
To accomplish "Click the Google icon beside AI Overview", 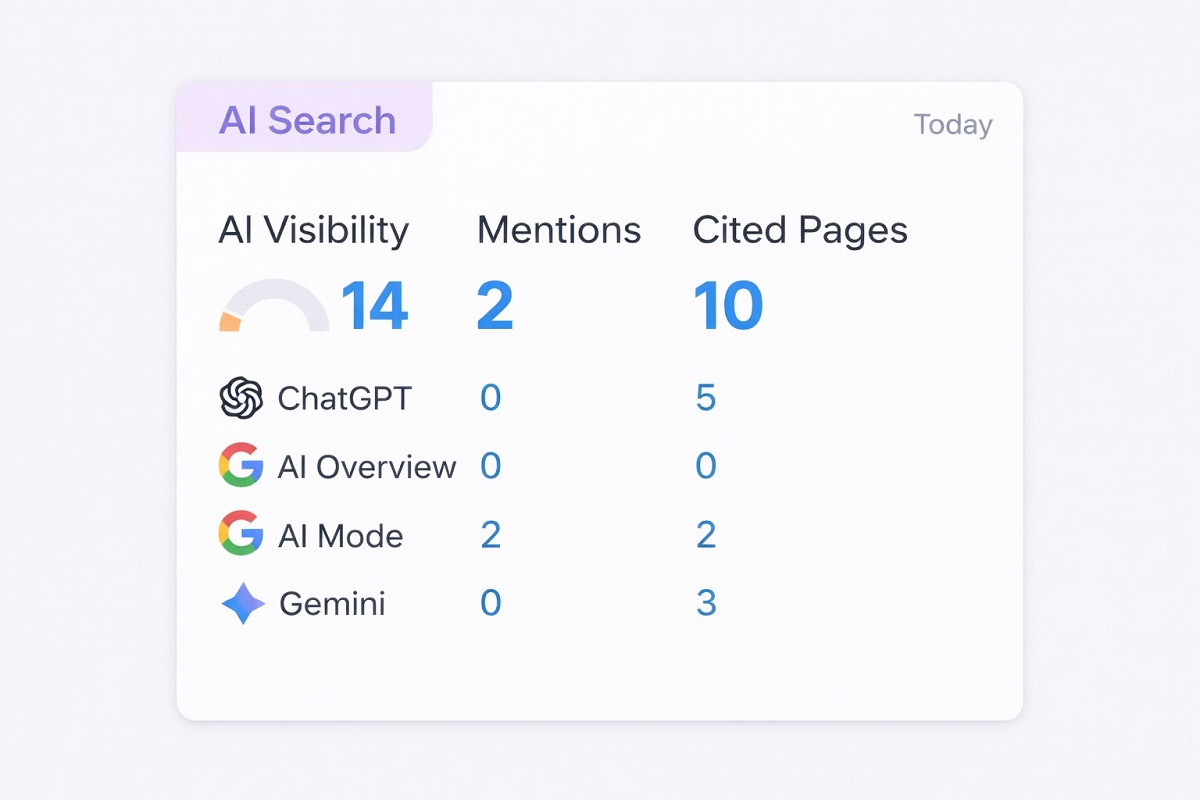I will (240, 466).
